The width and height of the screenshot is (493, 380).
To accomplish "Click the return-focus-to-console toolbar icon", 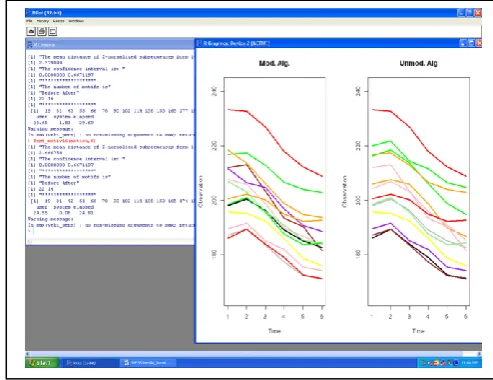I will 52,31.
